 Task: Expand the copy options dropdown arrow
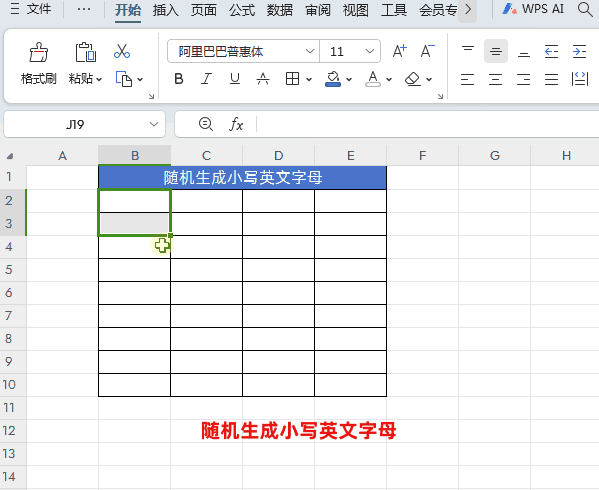pos(140,79)
